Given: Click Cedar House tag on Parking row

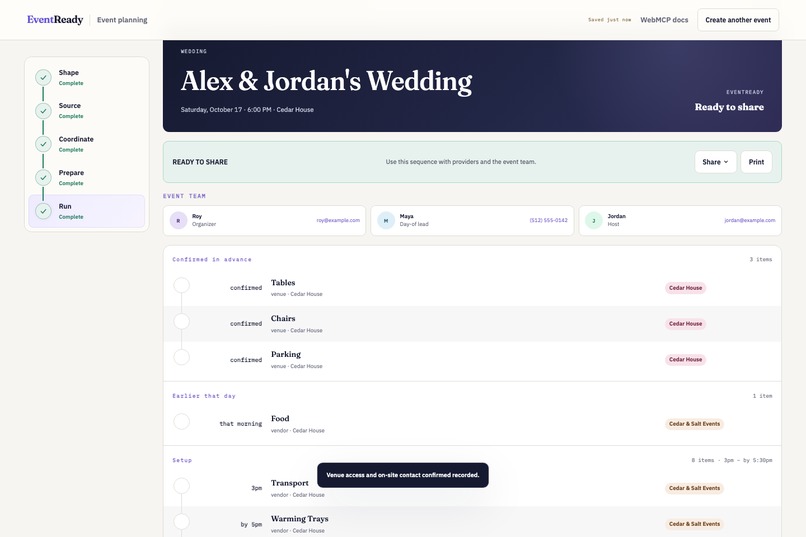Looking at the screenshot, I should tap(685, 360).
